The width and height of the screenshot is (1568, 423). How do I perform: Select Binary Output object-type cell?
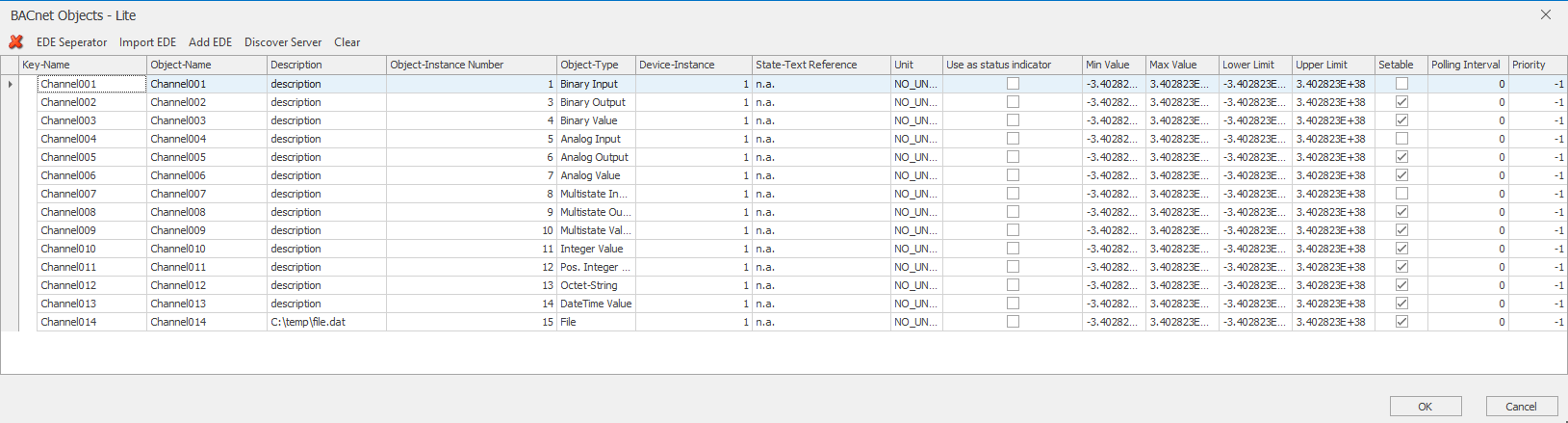(x=596, y=102)
